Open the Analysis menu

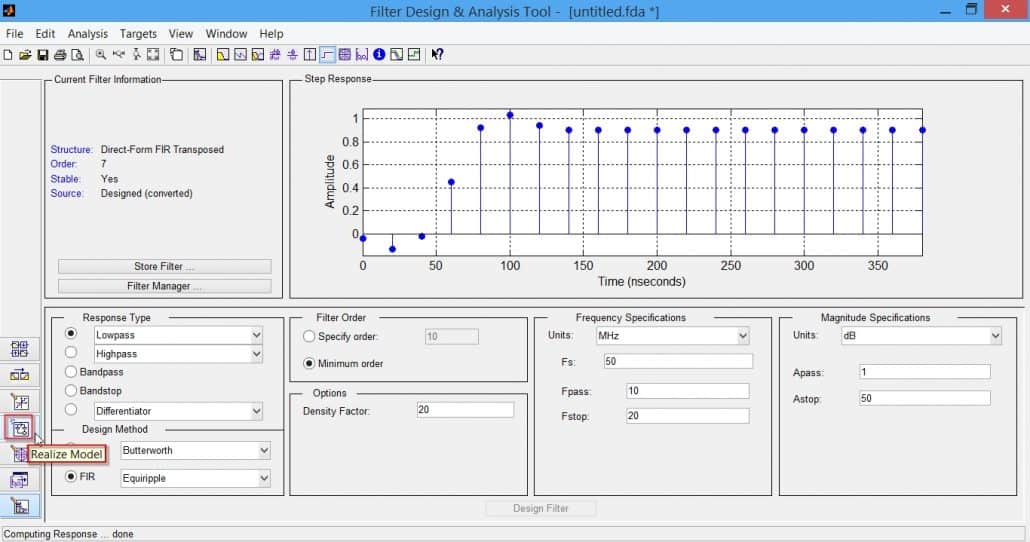87,34
